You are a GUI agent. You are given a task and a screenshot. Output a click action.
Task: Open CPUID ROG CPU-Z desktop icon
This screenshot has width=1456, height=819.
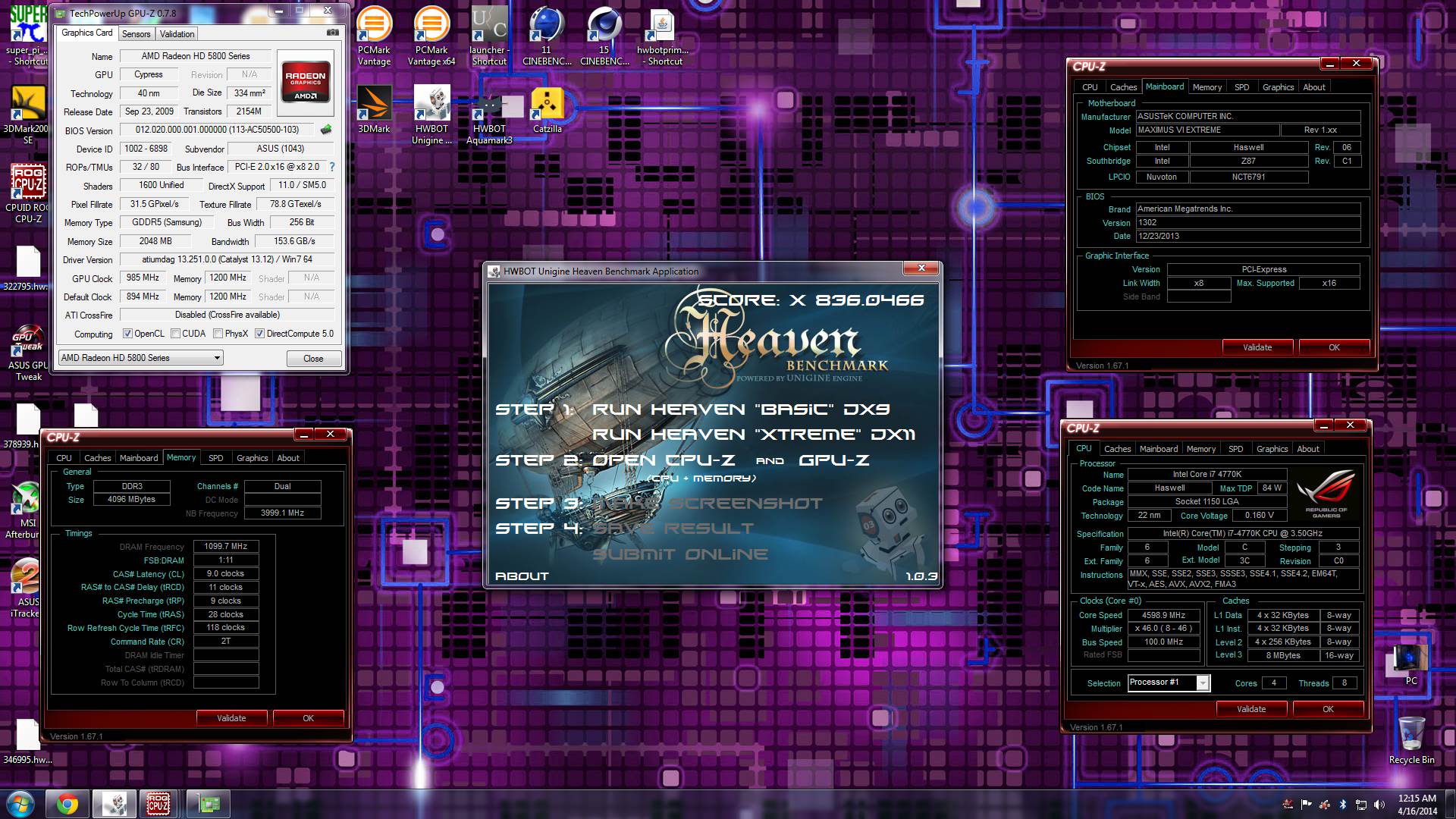click(x=27, y=193)
